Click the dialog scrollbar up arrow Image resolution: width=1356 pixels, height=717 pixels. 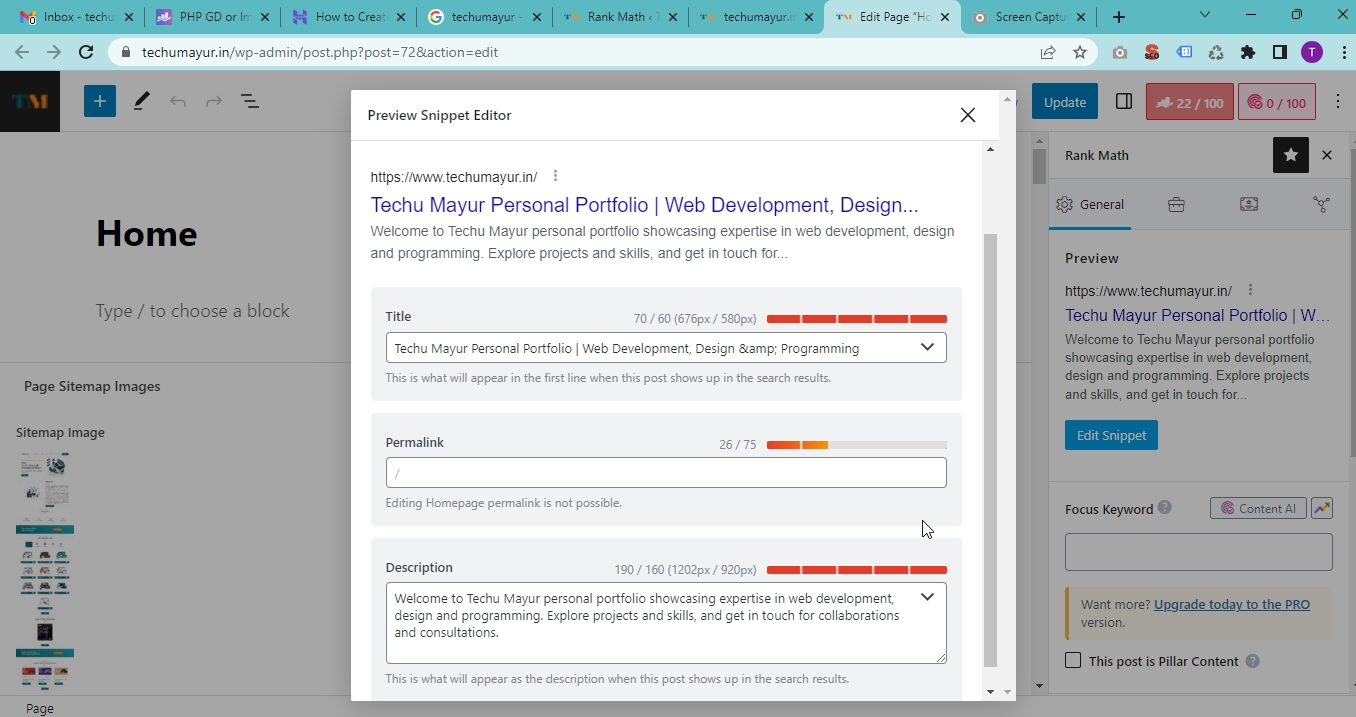click(991, 149)
